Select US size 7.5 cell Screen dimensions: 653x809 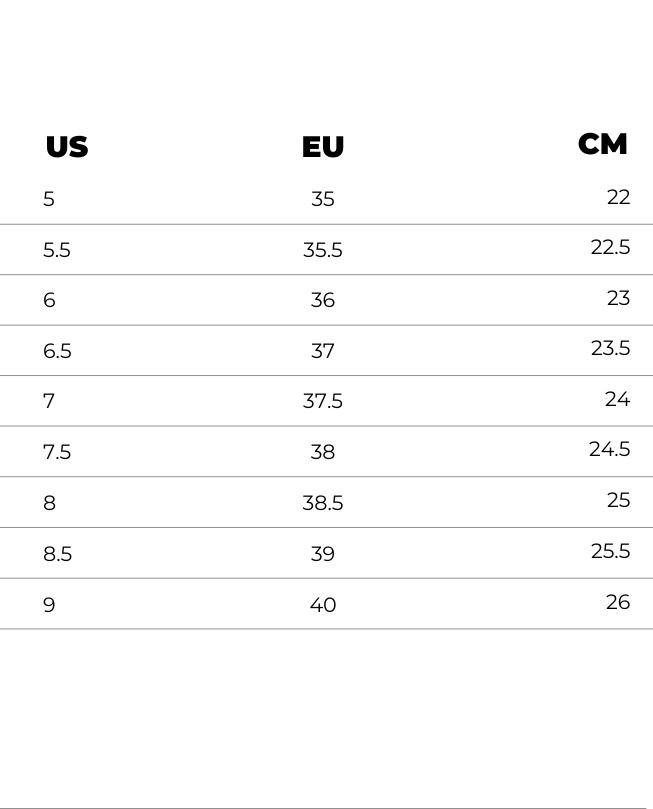pyautogui.click(x=57, y=452)
